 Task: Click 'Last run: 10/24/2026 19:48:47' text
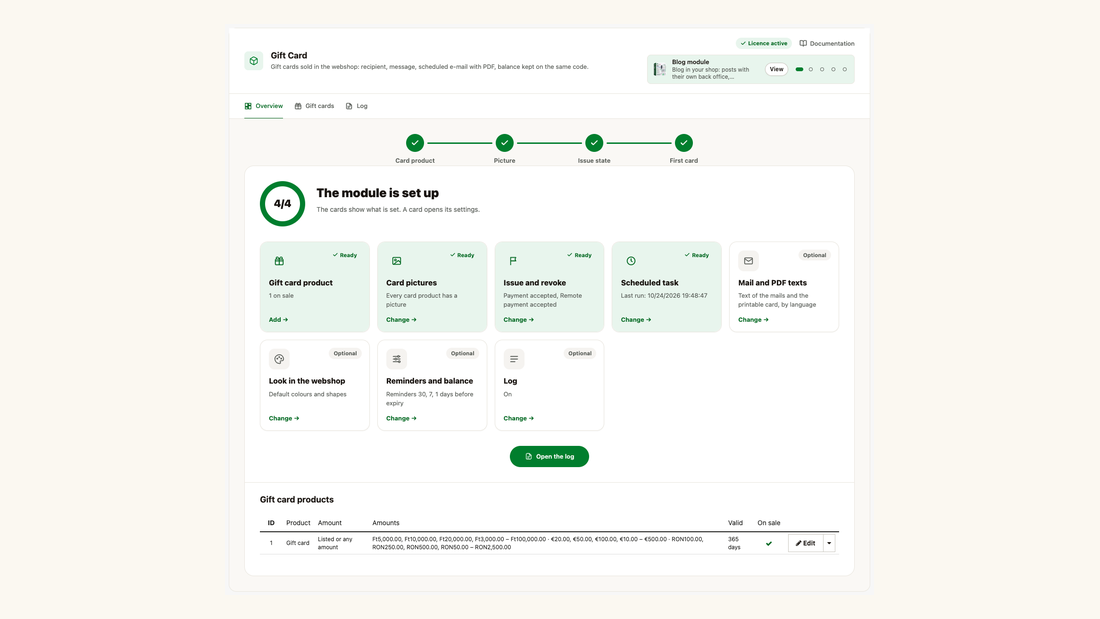pyautogui.click(x=664, y=296)
